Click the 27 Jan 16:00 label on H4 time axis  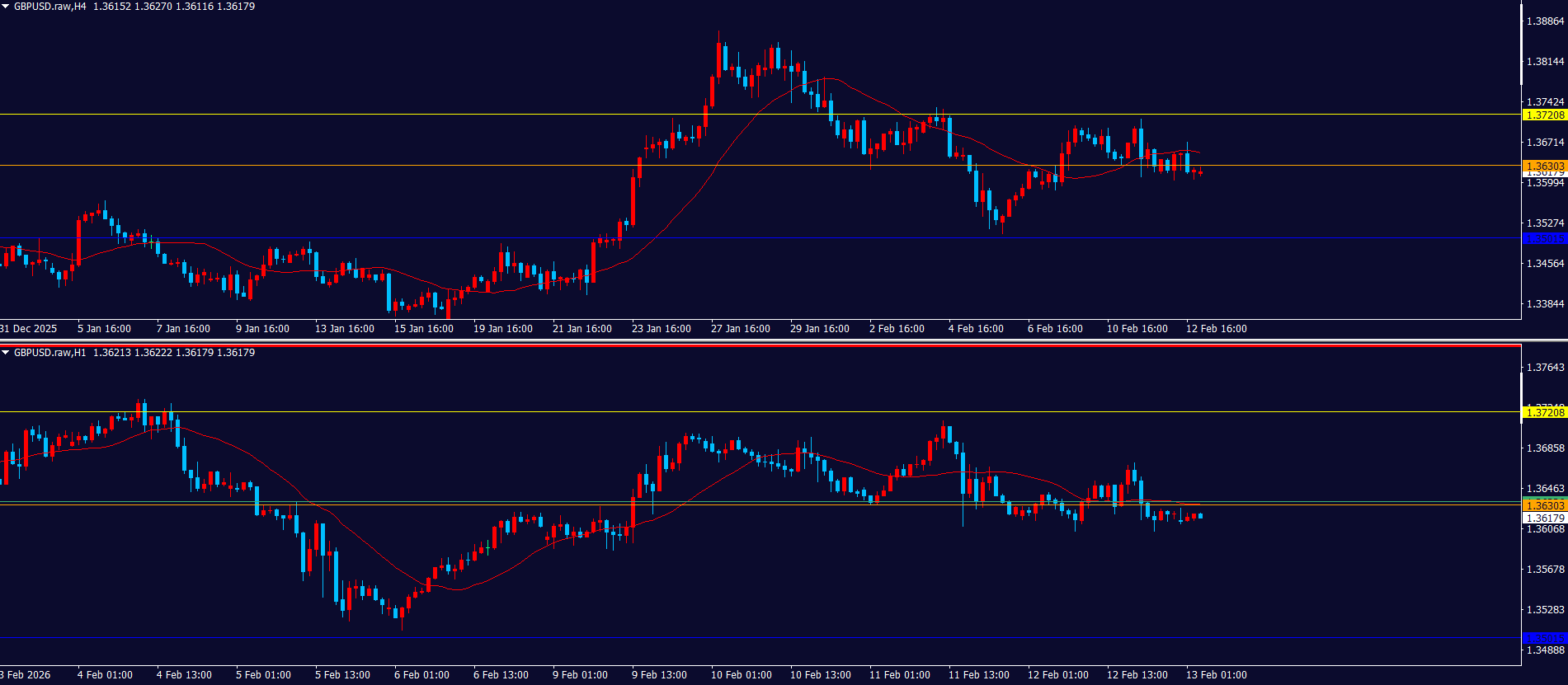click(x=740, y=329)
